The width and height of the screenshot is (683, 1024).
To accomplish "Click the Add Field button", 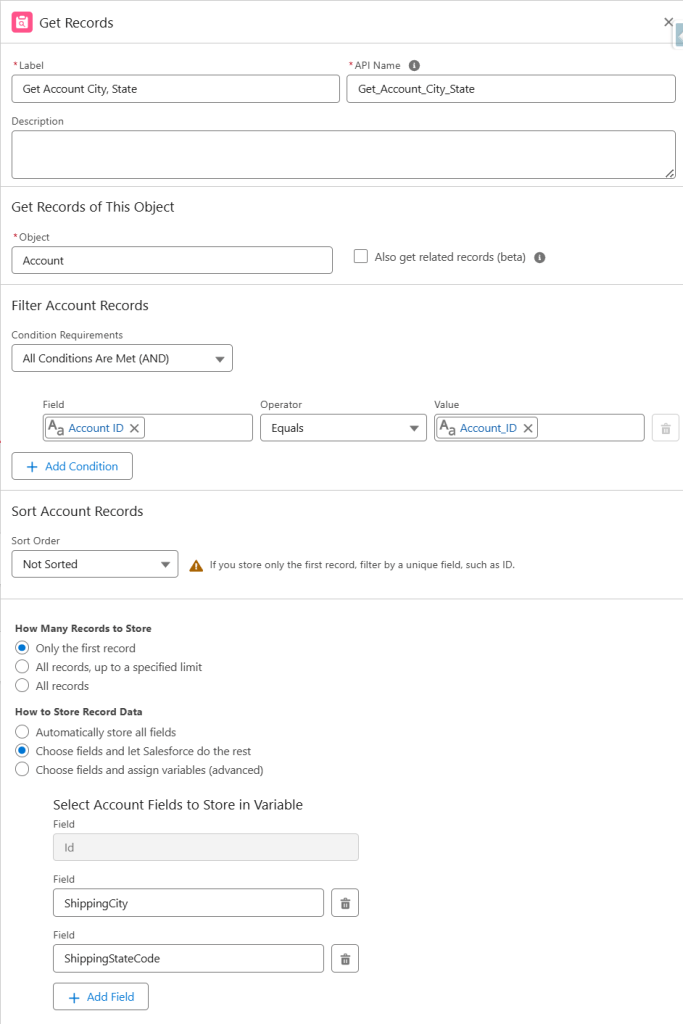I will (101, 997).
